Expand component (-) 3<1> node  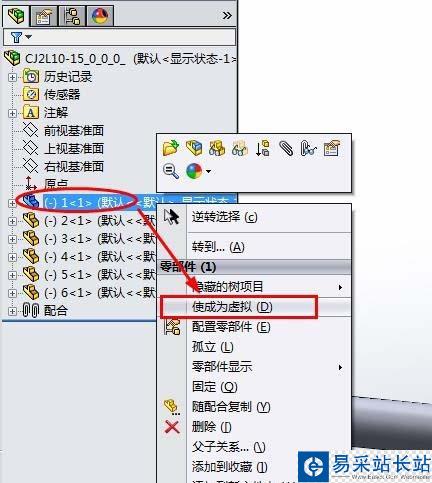[12, 239]
